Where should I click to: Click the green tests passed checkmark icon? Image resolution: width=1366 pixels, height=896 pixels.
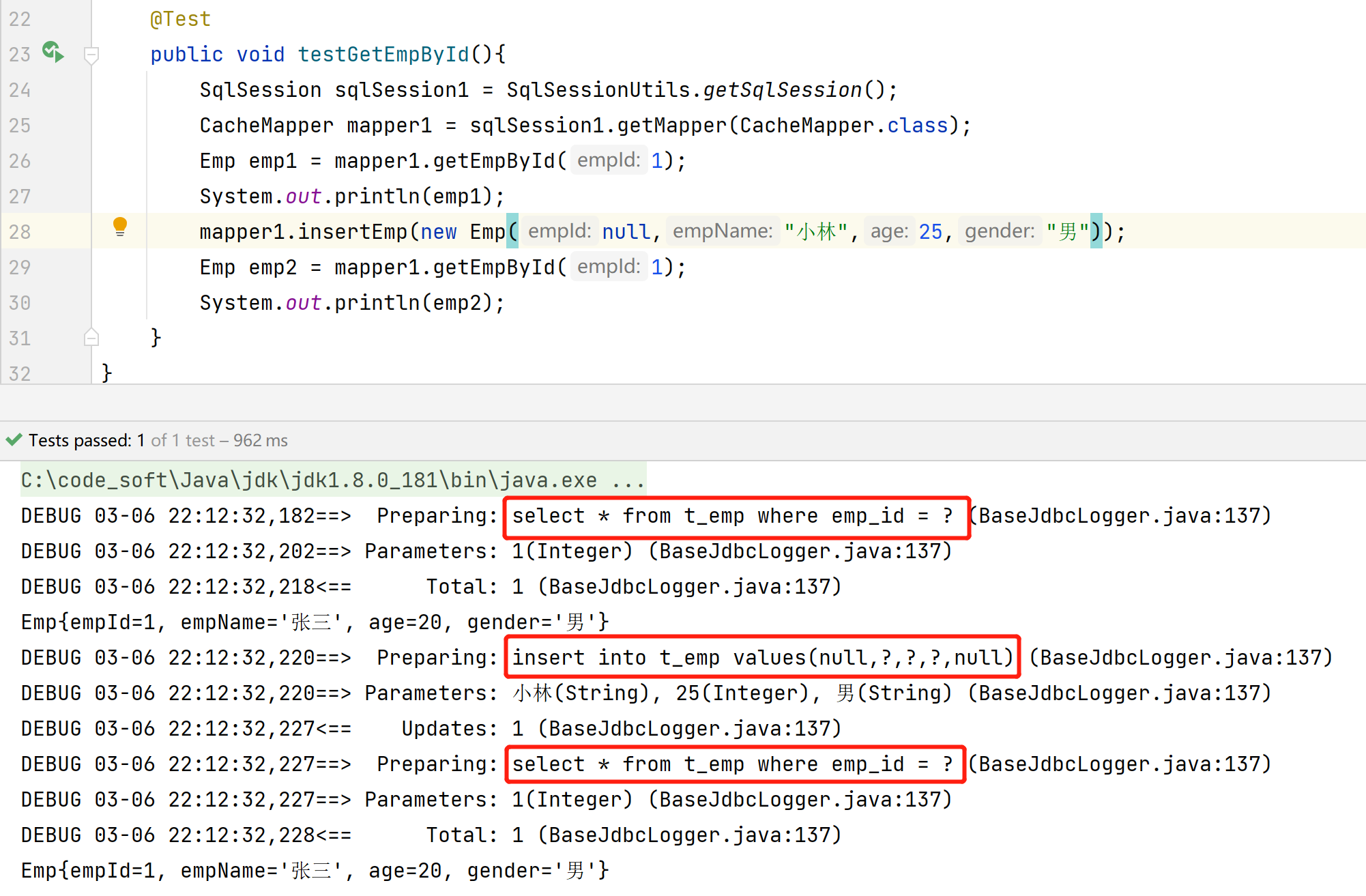click(x=14, y=439)
